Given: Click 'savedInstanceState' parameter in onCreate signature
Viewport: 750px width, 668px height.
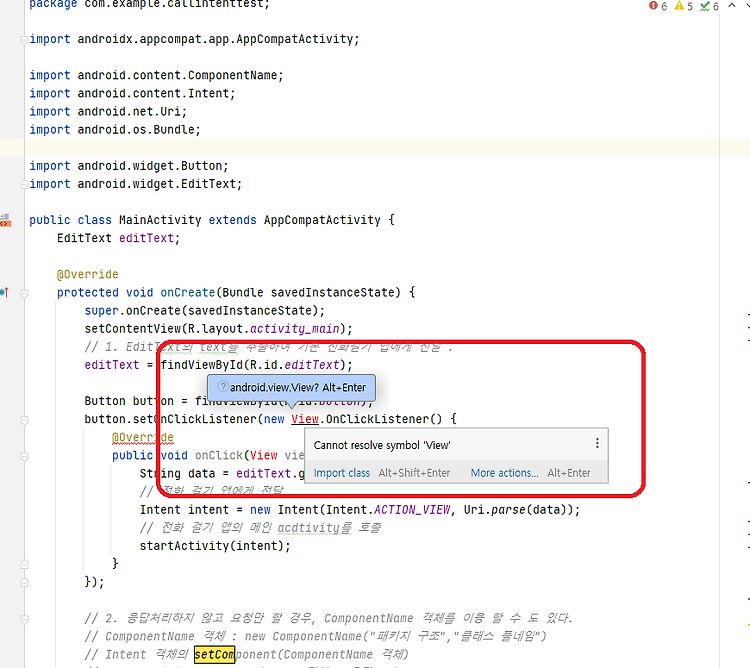Looking at the screenshot, I should [x=336, y=293].
